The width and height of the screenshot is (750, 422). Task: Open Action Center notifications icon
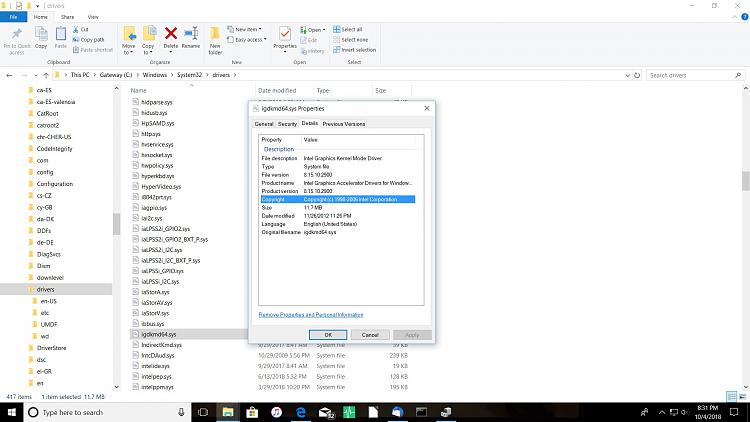(x=734, y=412)
